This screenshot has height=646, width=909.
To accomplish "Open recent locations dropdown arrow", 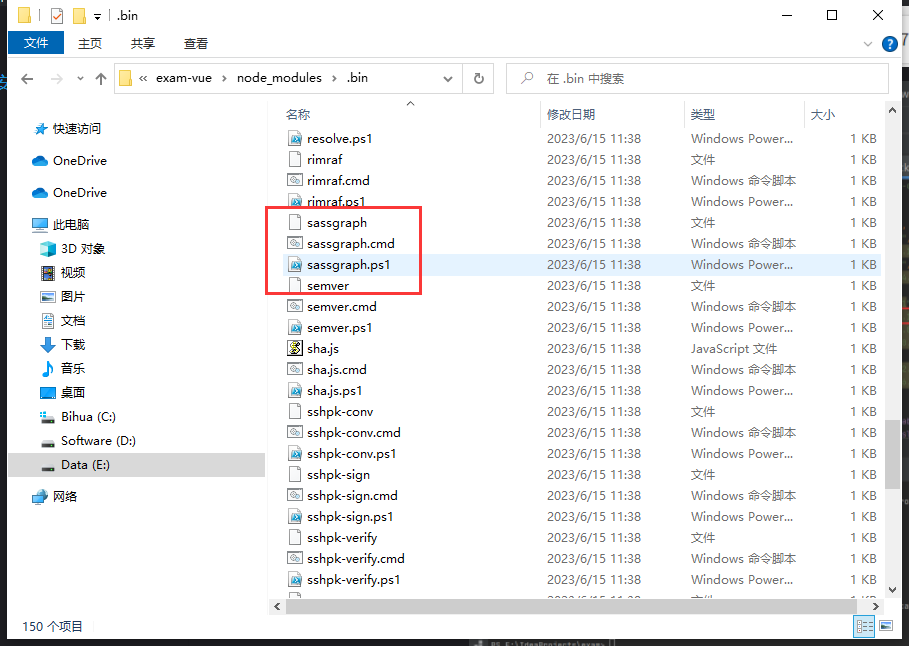I will 81,79.
